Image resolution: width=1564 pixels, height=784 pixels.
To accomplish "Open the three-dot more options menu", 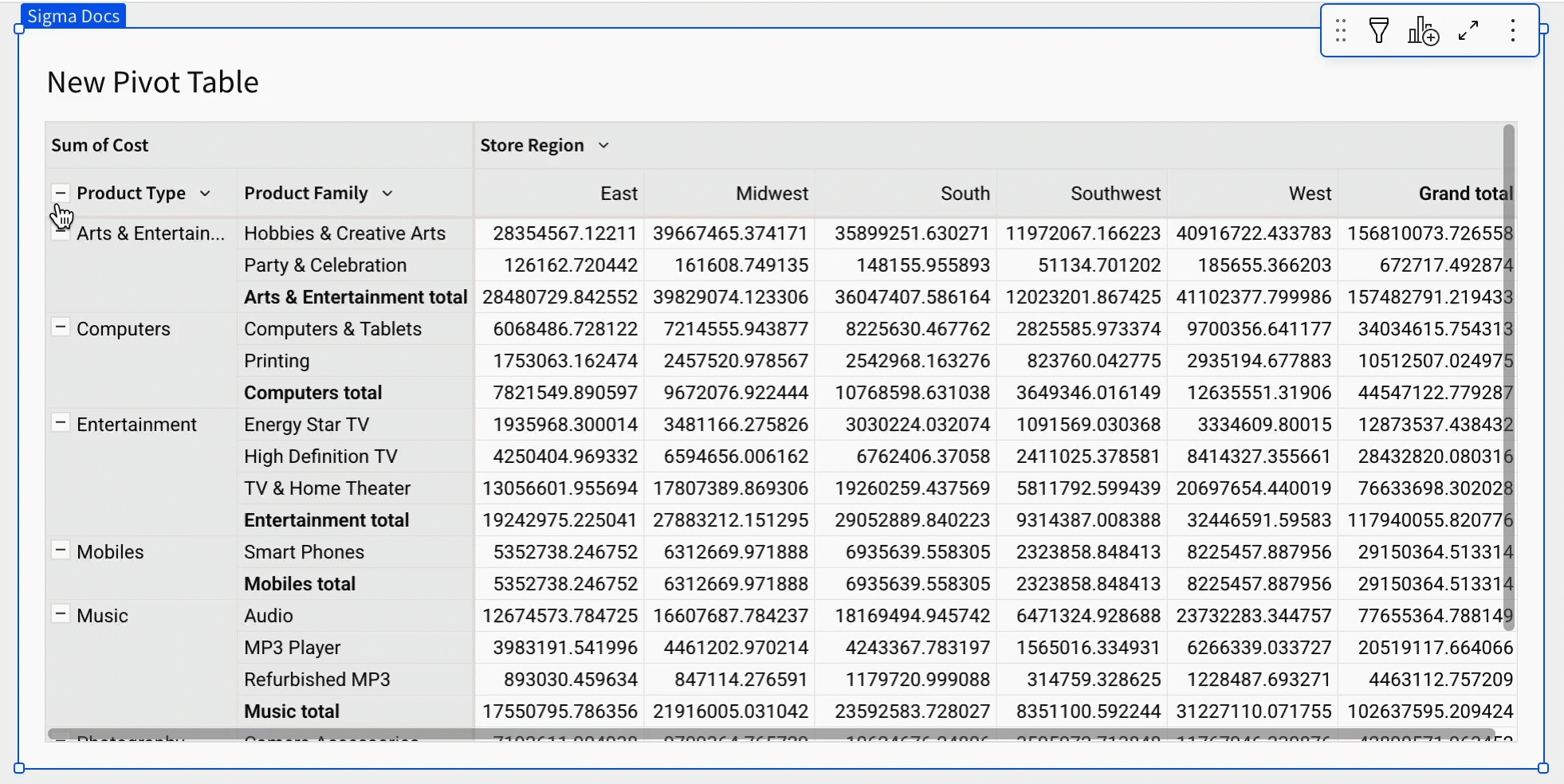I will (1512, 31).
